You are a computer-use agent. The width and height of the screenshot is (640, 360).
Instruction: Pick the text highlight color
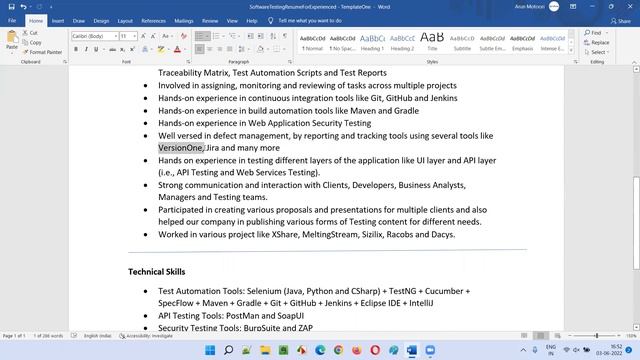(161, 49)
